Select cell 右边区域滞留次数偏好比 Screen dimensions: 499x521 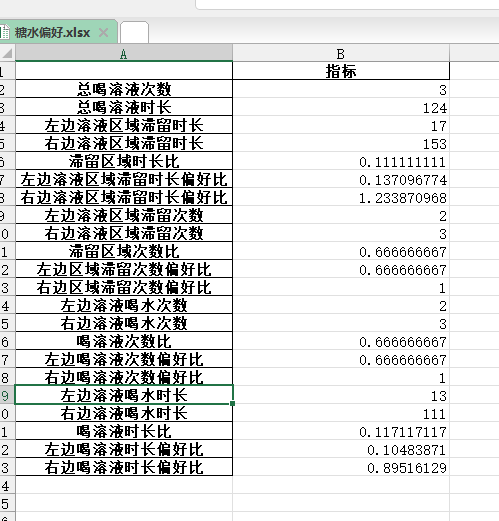pyautogui.click(x=124, y=287)
